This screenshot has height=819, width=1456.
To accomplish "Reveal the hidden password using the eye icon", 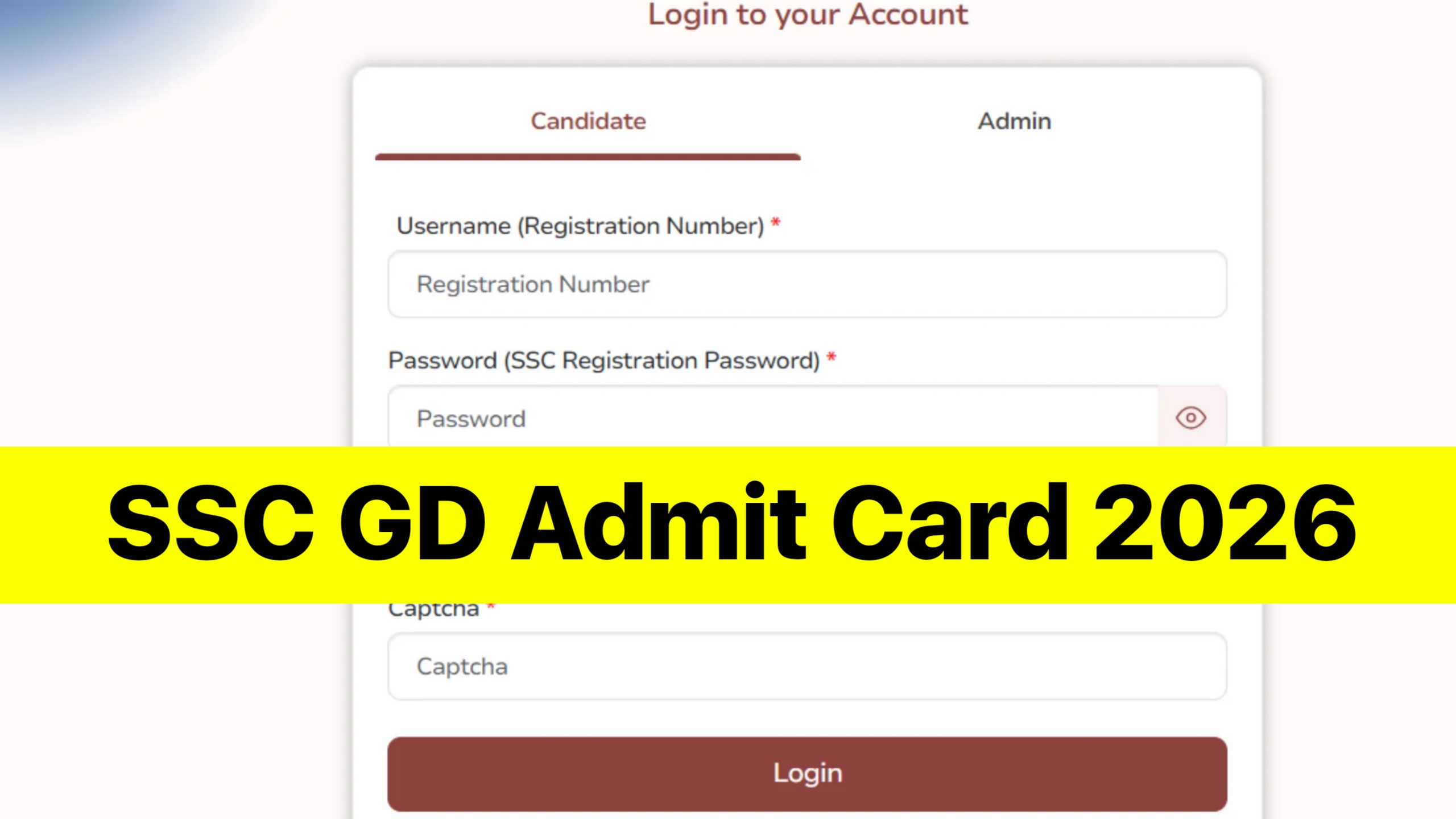I will 1190,418.
